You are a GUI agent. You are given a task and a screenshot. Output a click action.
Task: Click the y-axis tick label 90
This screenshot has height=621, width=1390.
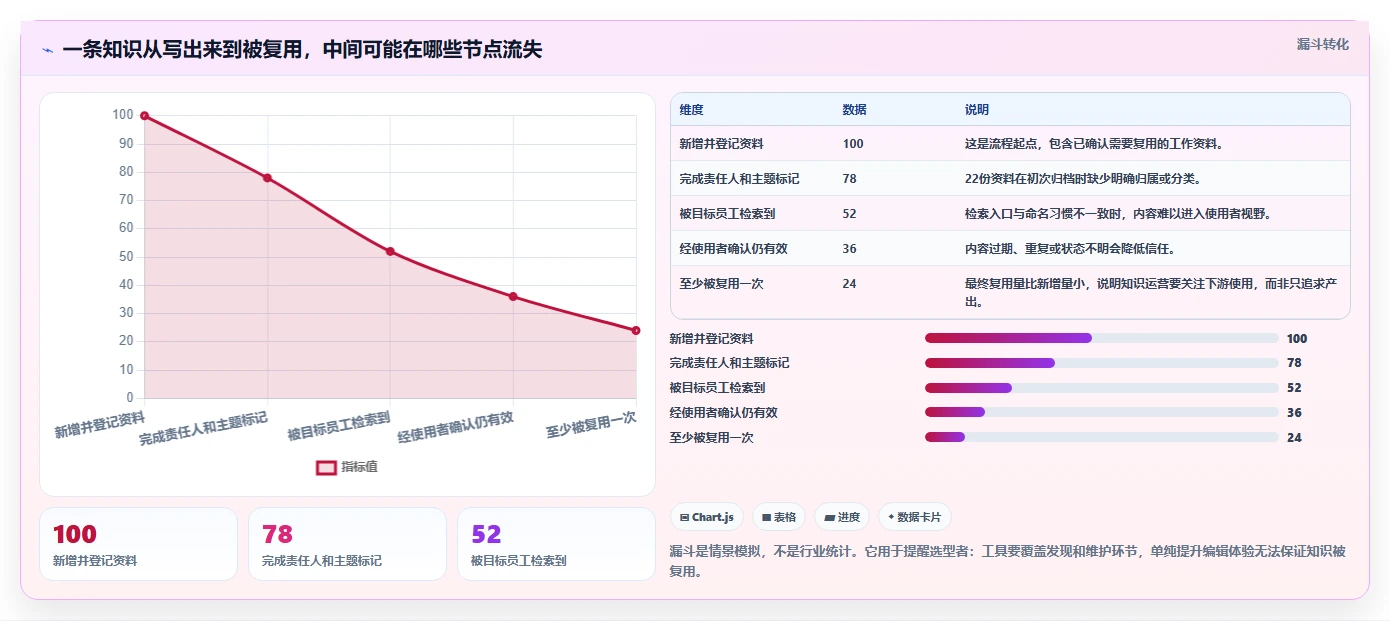click(x=125, y=144)
